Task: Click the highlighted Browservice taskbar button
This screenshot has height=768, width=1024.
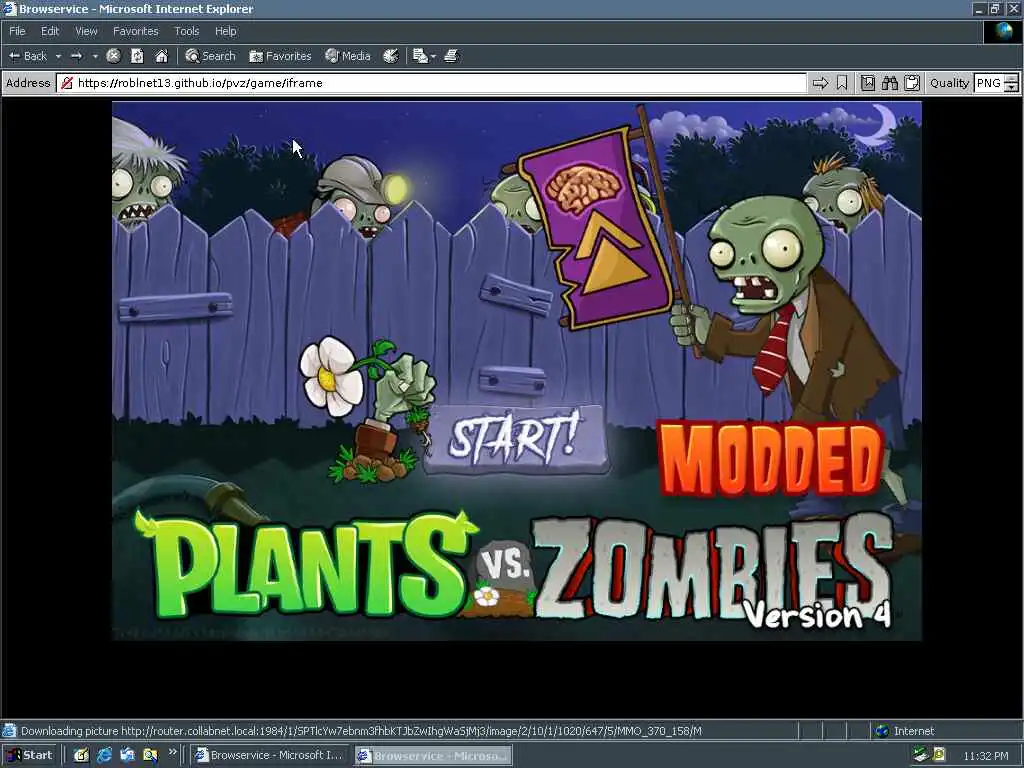Action: click(434, 756)
